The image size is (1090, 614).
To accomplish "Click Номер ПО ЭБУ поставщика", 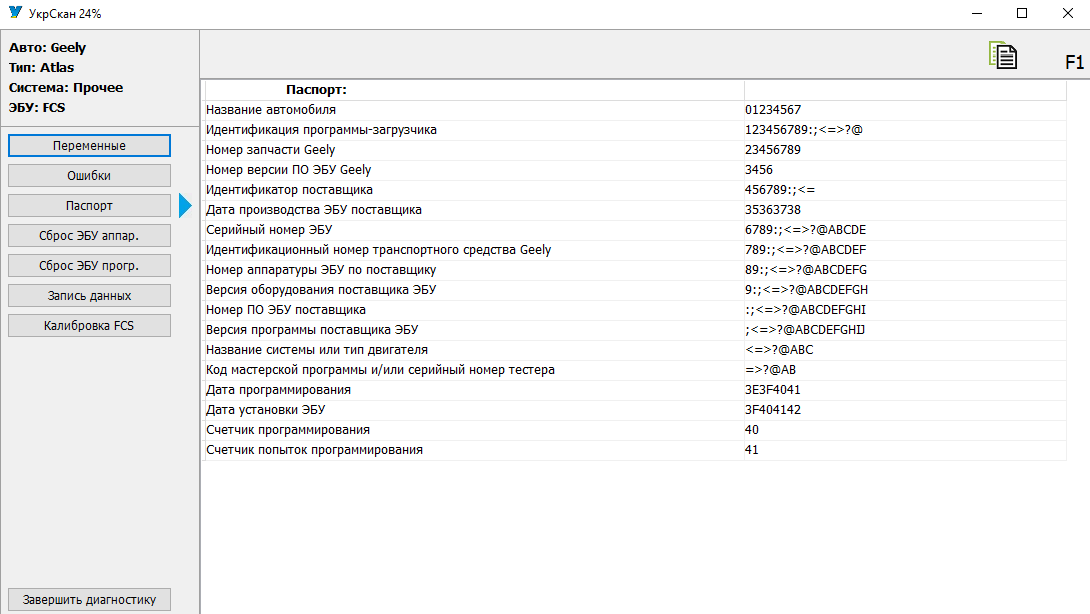I will pos(286,309).
